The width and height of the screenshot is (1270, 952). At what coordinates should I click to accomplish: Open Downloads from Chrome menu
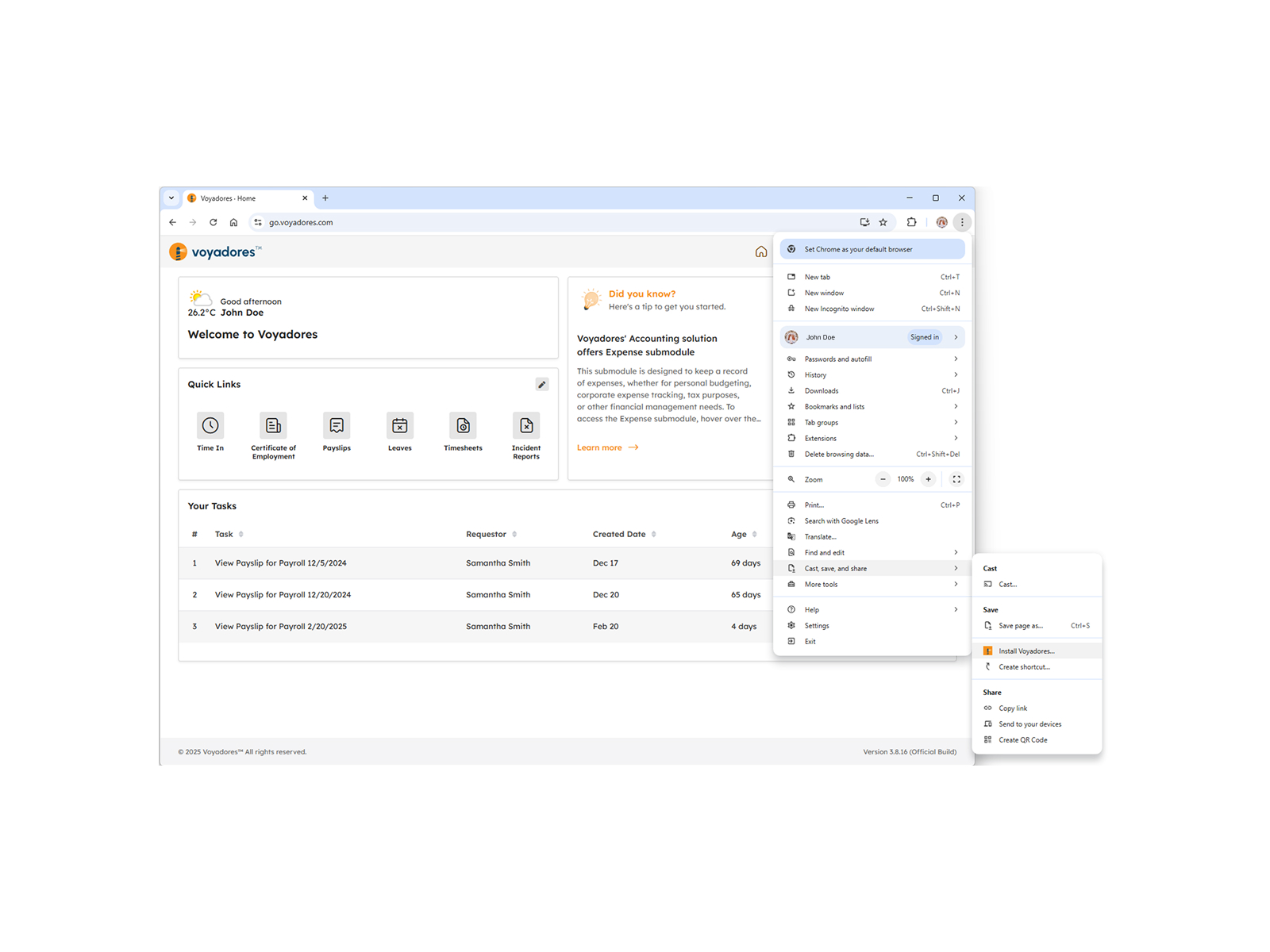(872, 391)
